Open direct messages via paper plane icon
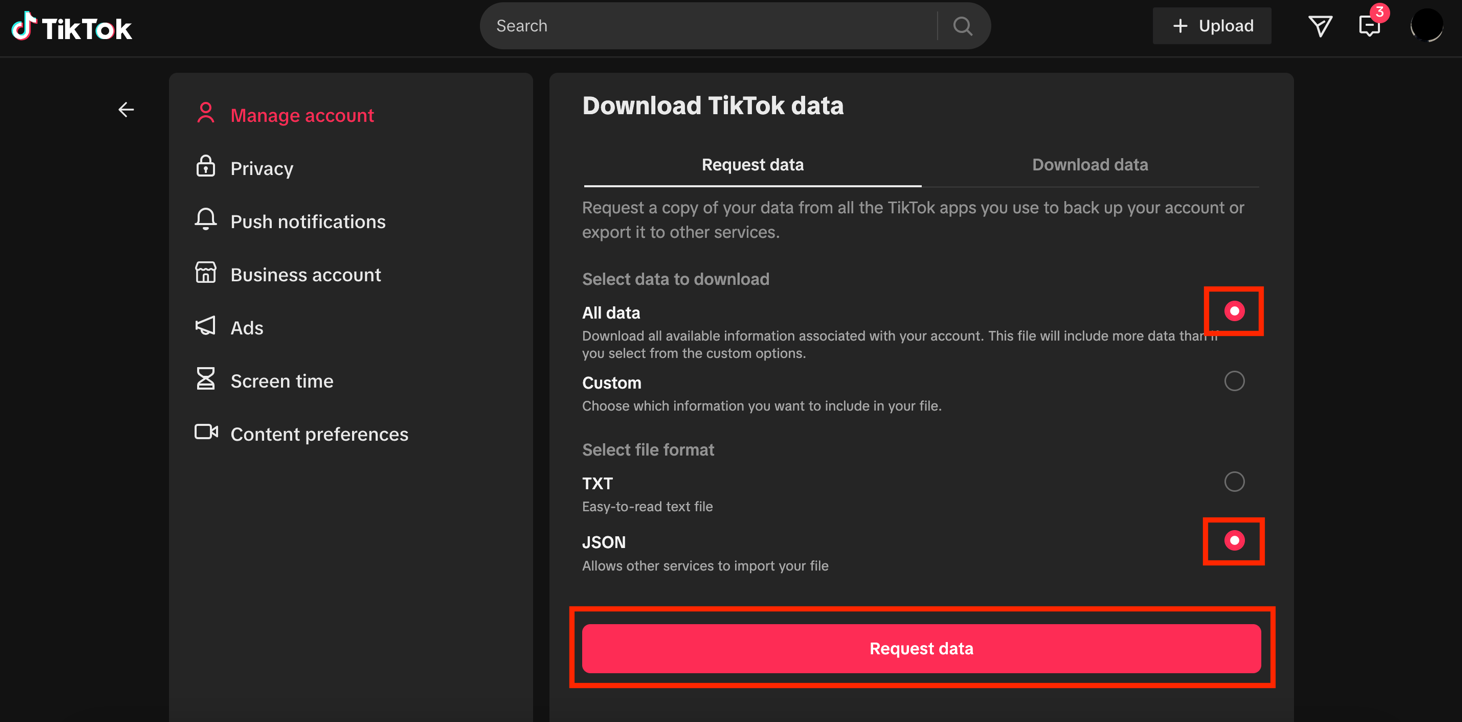Image resolution: width=1462 pixels, height=722 pixels. tap(1320, 25)
